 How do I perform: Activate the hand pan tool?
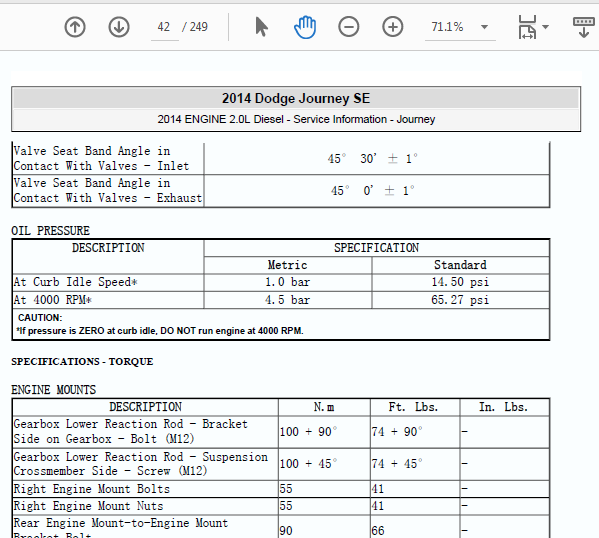point(305,27)
